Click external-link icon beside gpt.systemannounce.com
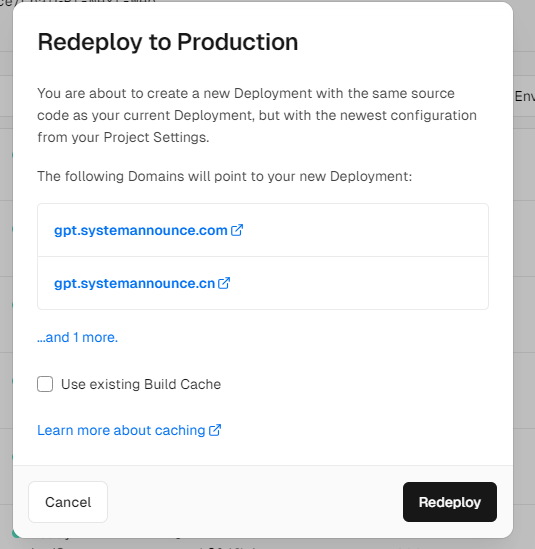This screenshot has height=549, width=535. [x=237, y=230]
